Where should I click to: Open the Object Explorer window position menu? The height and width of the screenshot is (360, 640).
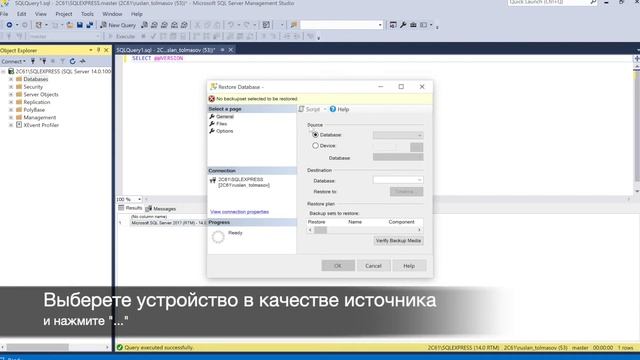coord(91,50)
